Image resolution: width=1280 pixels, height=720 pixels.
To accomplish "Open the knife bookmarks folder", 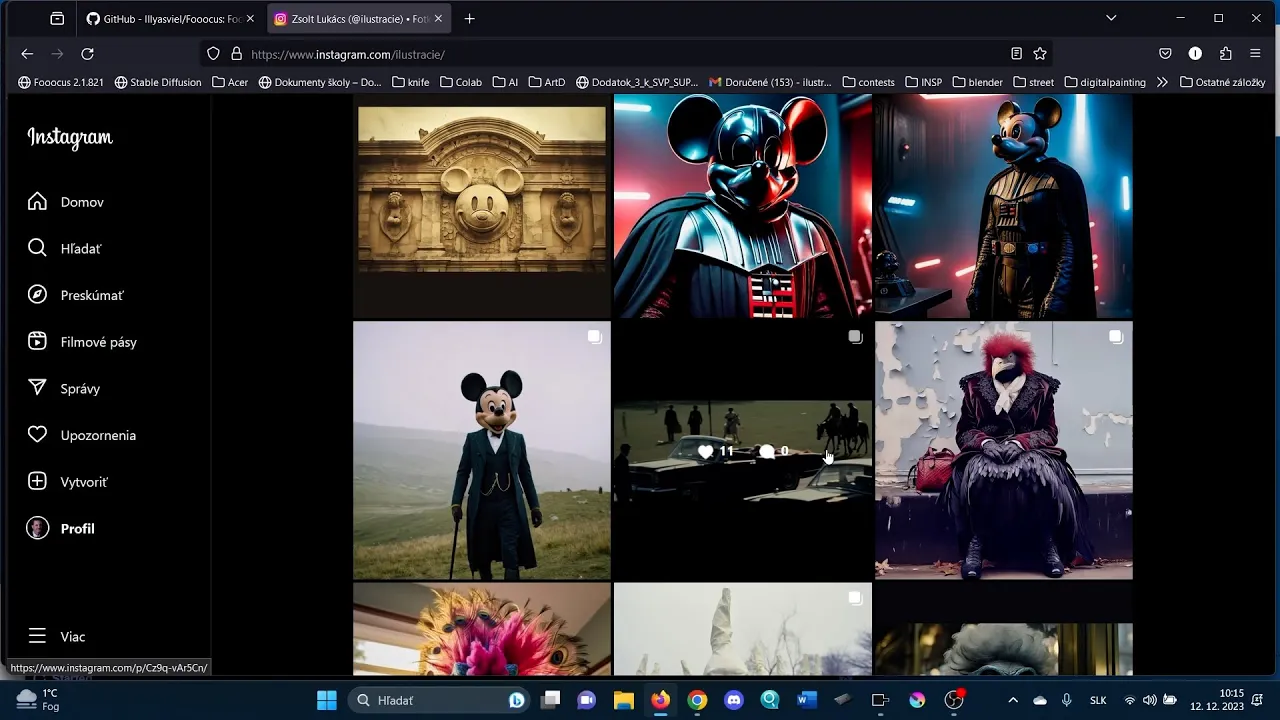I will (x=411, y=82).
